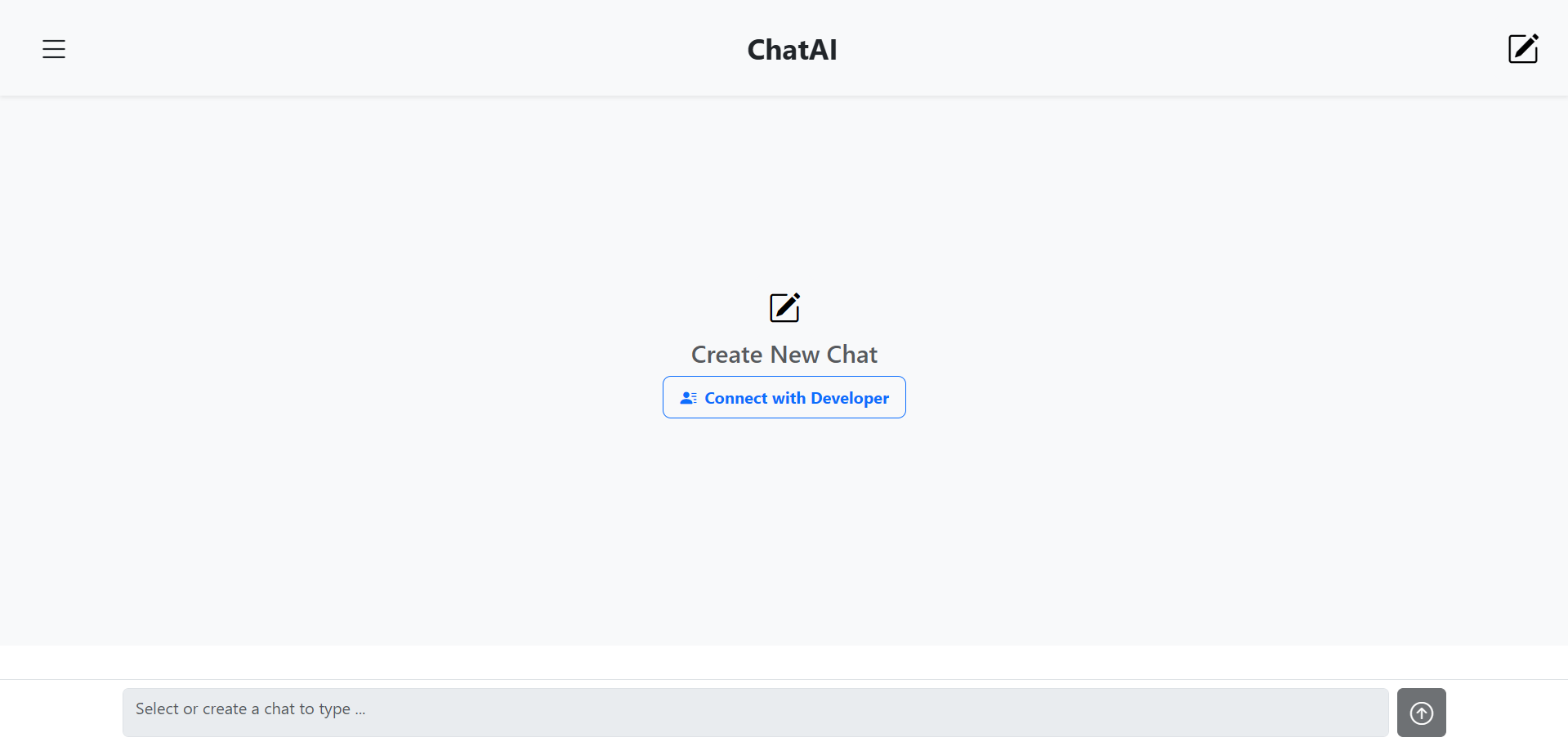Click the ChatAI app name
Image resolution: width=1568 pixels, height=742 pixels.
(792, 50)
